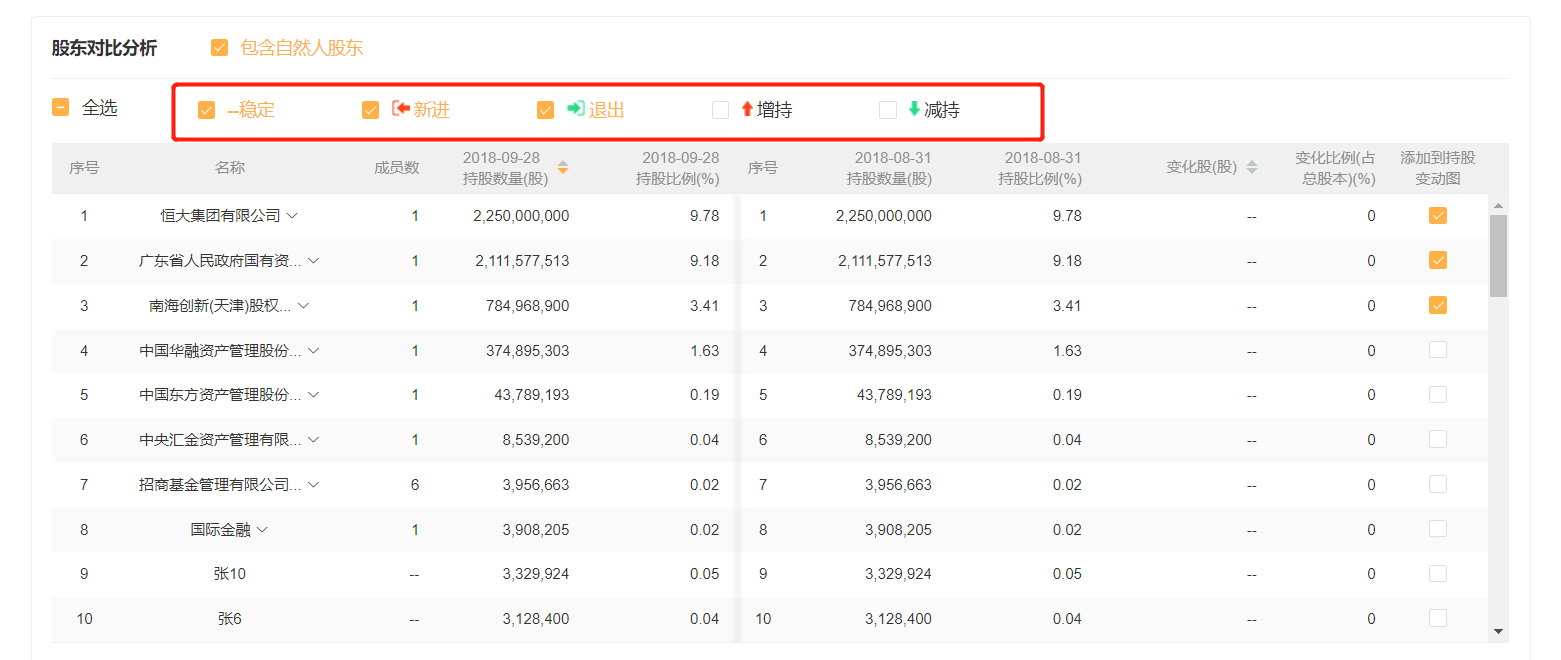Click the 43,789,193 value under 2018-09-28
The height and width of the screenshot is (660, 1561).
pos(532,395)
